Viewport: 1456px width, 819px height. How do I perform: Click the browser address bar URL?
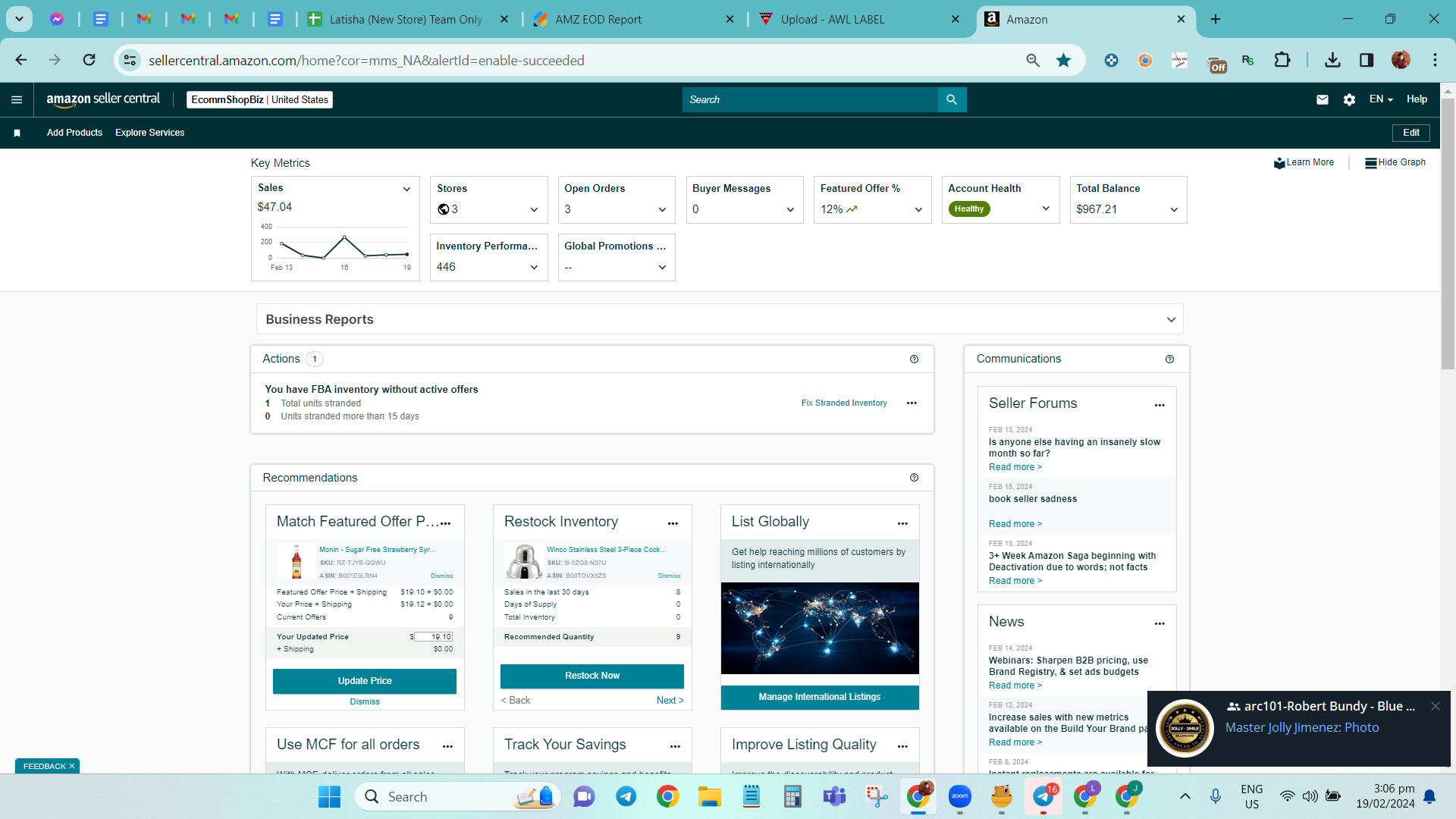point(366,60)
